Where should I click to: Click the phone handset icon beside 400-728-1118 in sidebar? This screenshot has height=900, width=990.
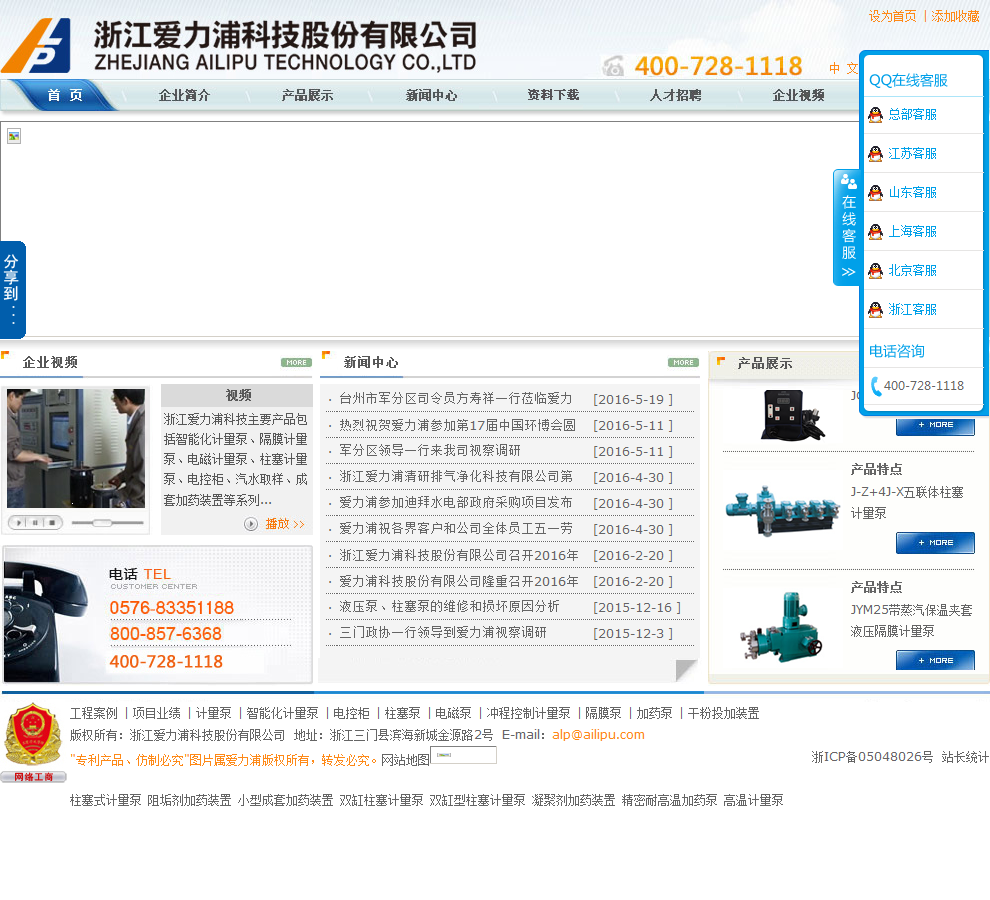876,386
